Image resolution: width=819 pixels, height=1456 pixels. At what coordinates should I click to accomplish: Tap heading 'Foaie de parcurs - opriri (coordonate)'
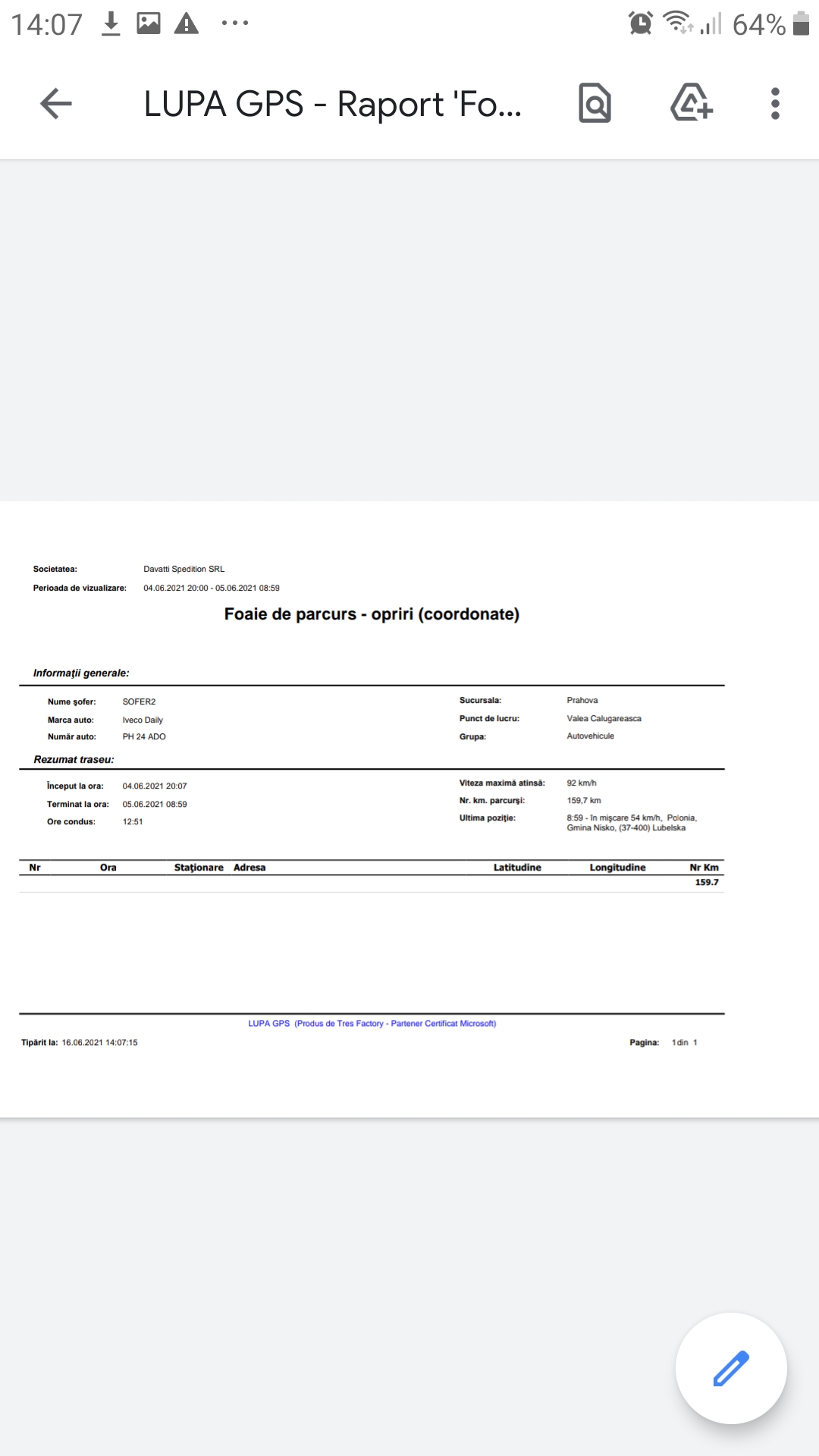click(x=372, y=614)
